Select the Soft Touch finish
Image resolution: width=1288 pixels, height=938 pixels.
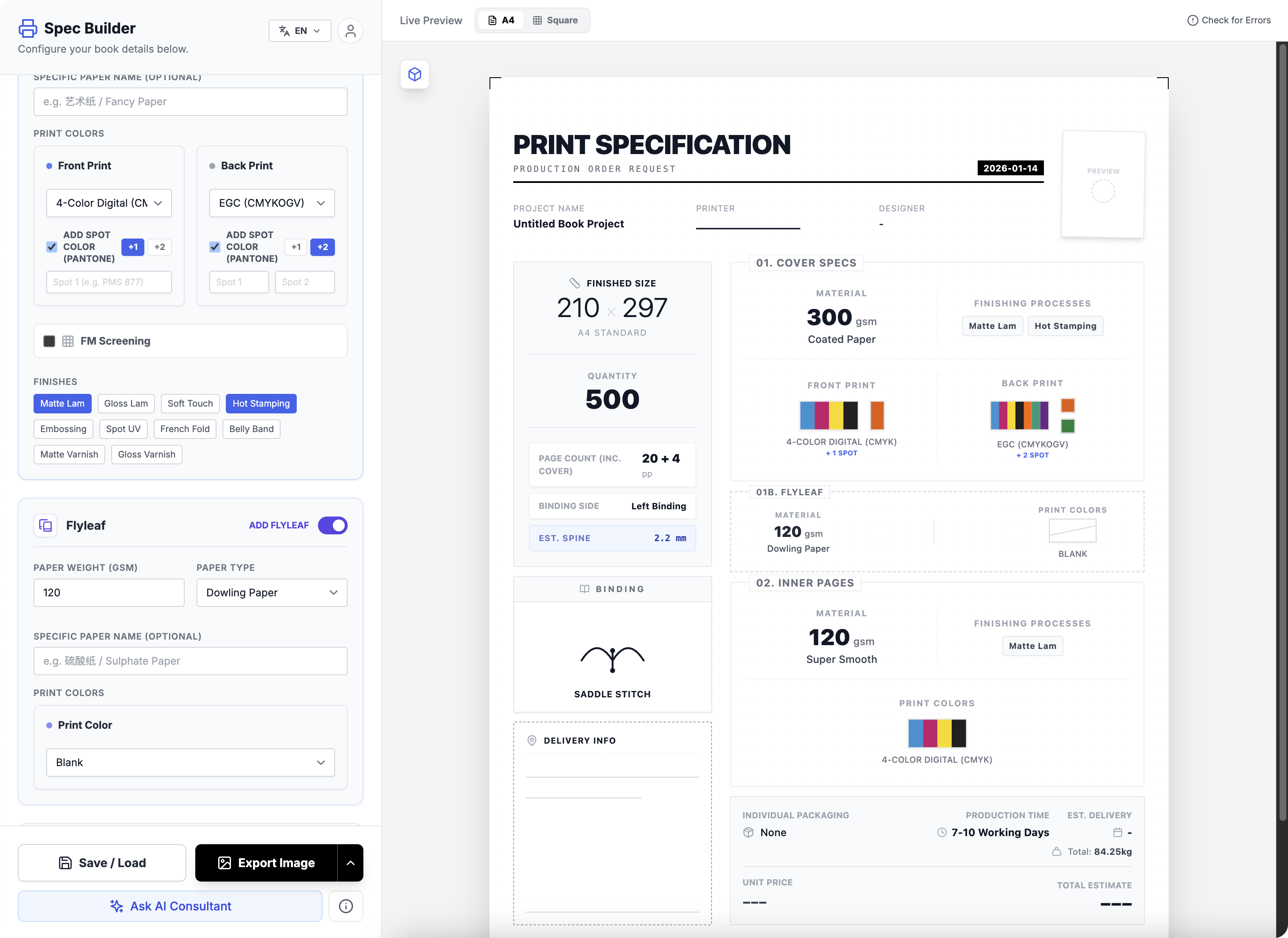pyautogui.click(x=190, y=404)
